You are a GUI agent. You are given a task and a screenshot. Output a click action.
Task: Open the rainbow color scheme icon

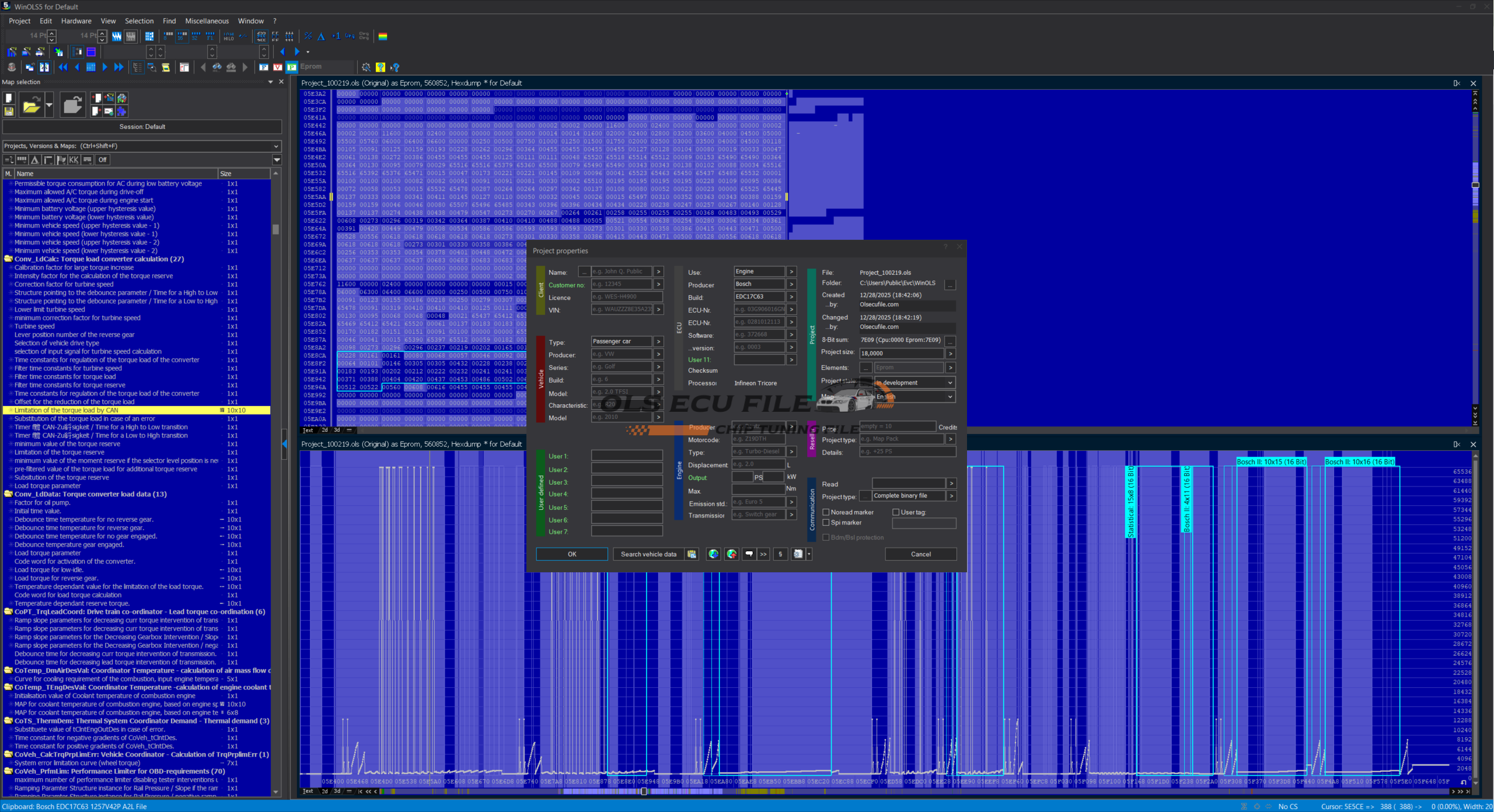point(383,36)
